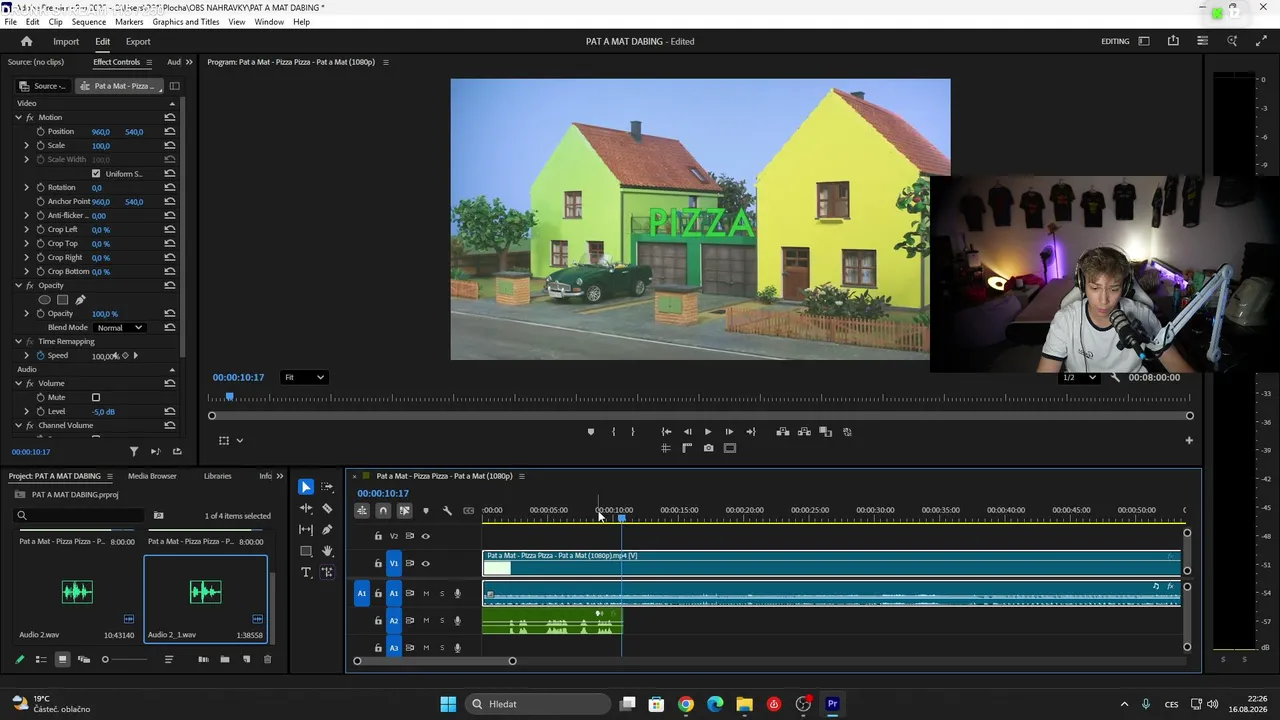The image size is (1280, 720).
Task: Open the Program monitor button editor plus
Action: 1189,440
